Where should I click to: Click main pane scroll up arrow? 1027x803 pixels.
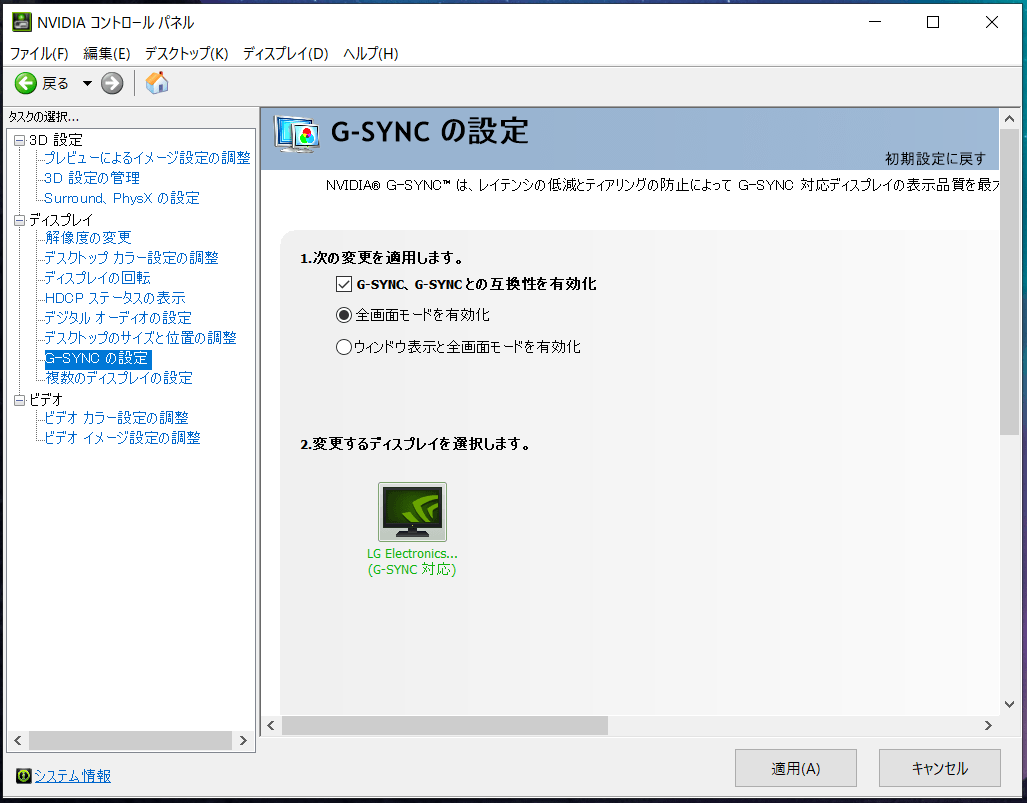tap(1009, 119)
